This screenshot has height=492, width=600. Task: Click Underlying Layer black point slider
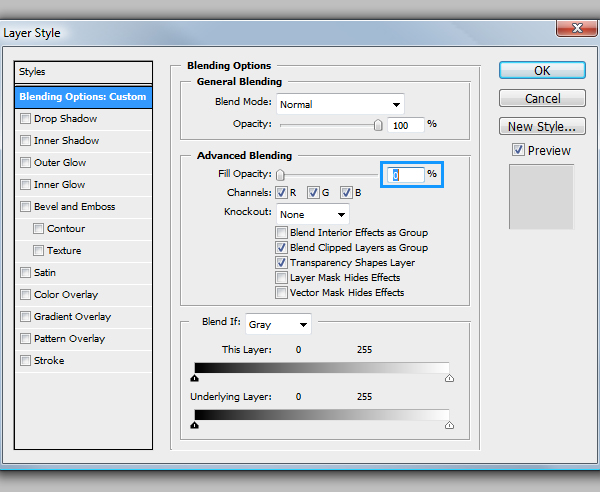[194, 425]
